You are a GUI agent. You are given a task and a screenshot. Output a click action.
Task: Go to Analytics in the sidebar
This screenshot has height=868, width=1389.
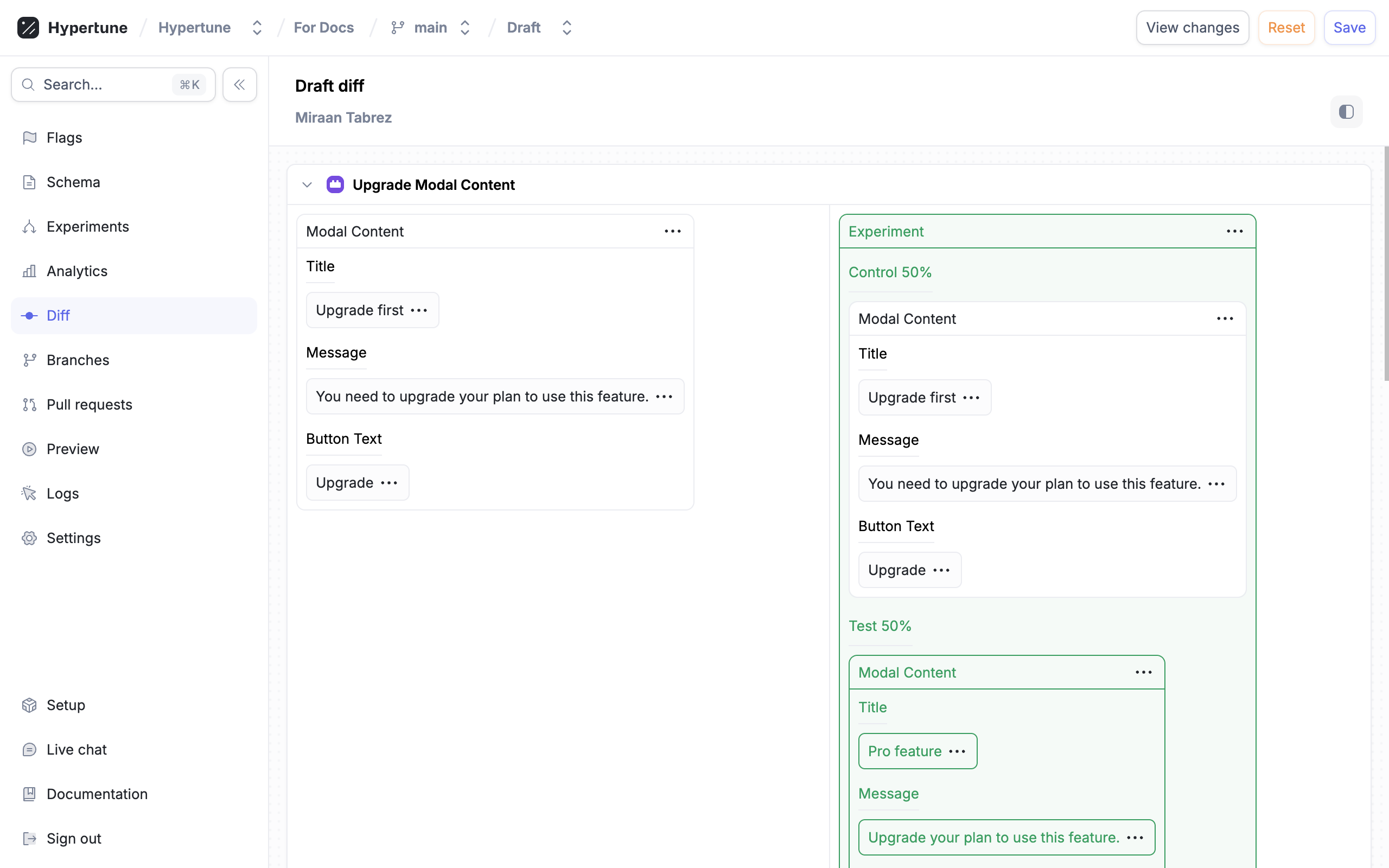point(77,271)
